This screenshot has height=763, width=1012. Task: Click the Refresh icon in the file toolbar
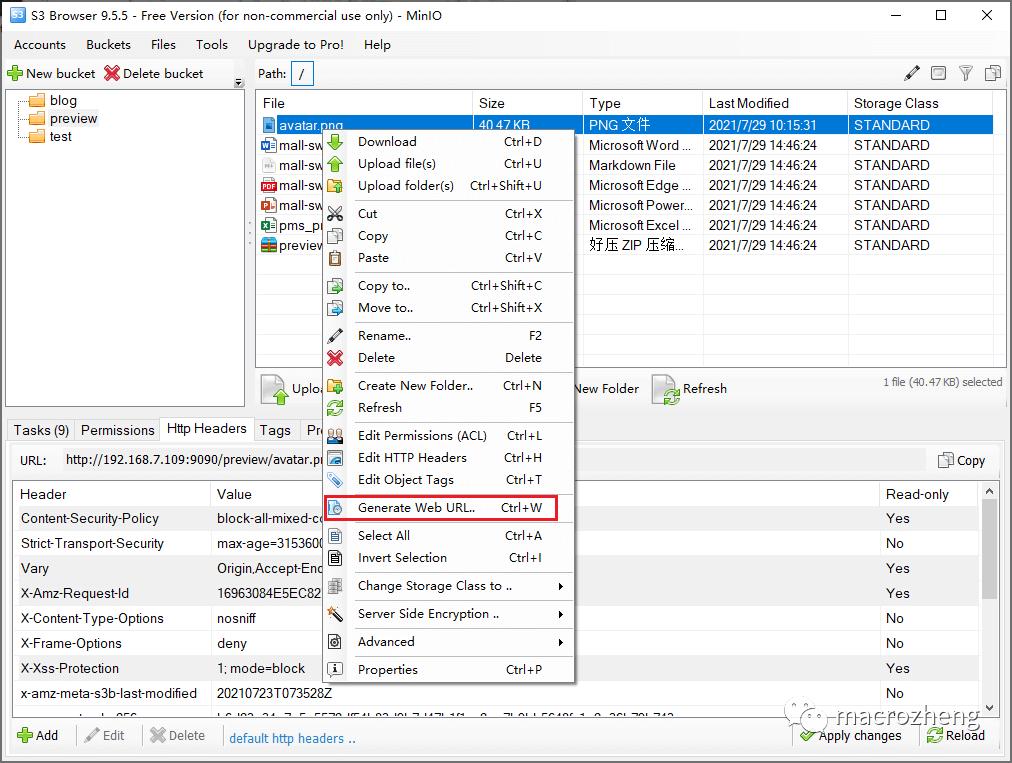point(666,389)
